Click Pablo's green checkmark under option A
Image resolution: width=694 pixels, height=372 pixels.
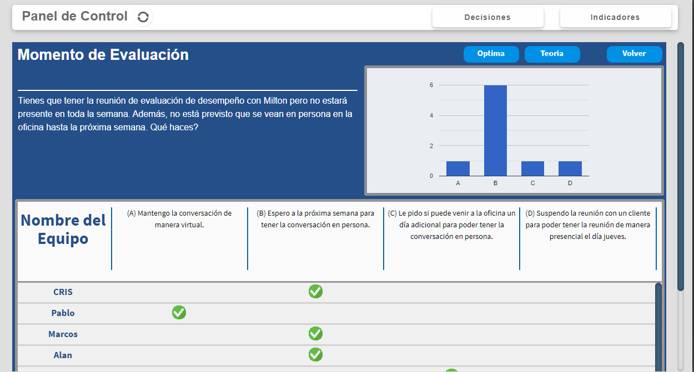179,313
